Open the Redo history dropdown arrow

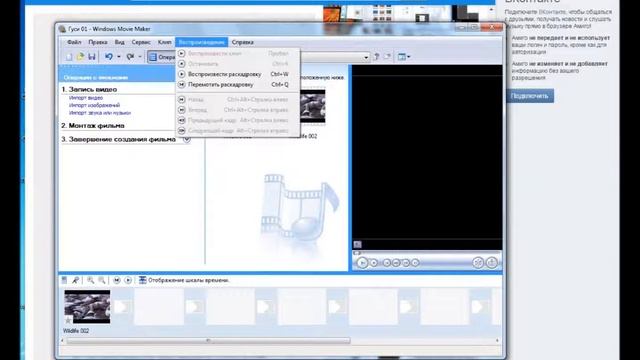140,57
